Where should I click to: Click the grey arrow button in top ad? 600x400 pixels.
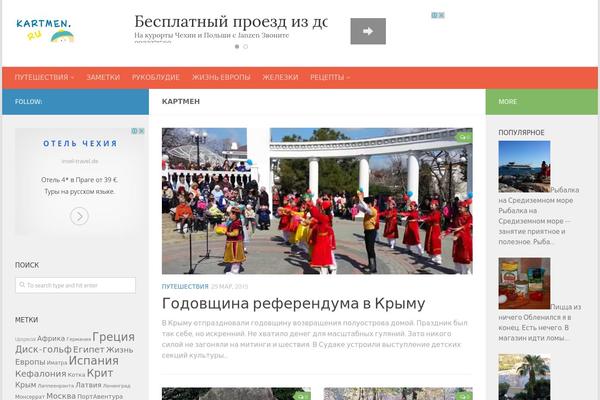(x=368, y=31)
